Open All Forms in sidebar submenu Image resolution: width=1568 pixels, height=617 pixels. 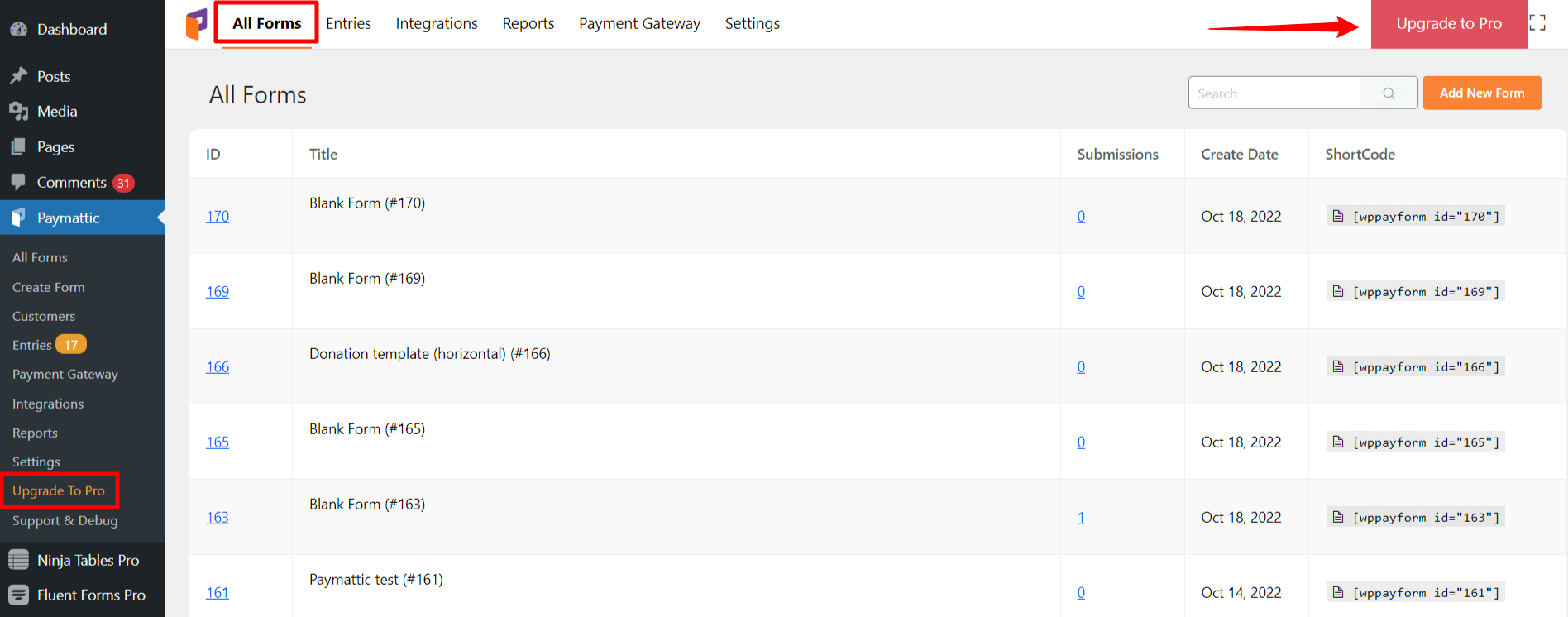[x=40, y=257]
